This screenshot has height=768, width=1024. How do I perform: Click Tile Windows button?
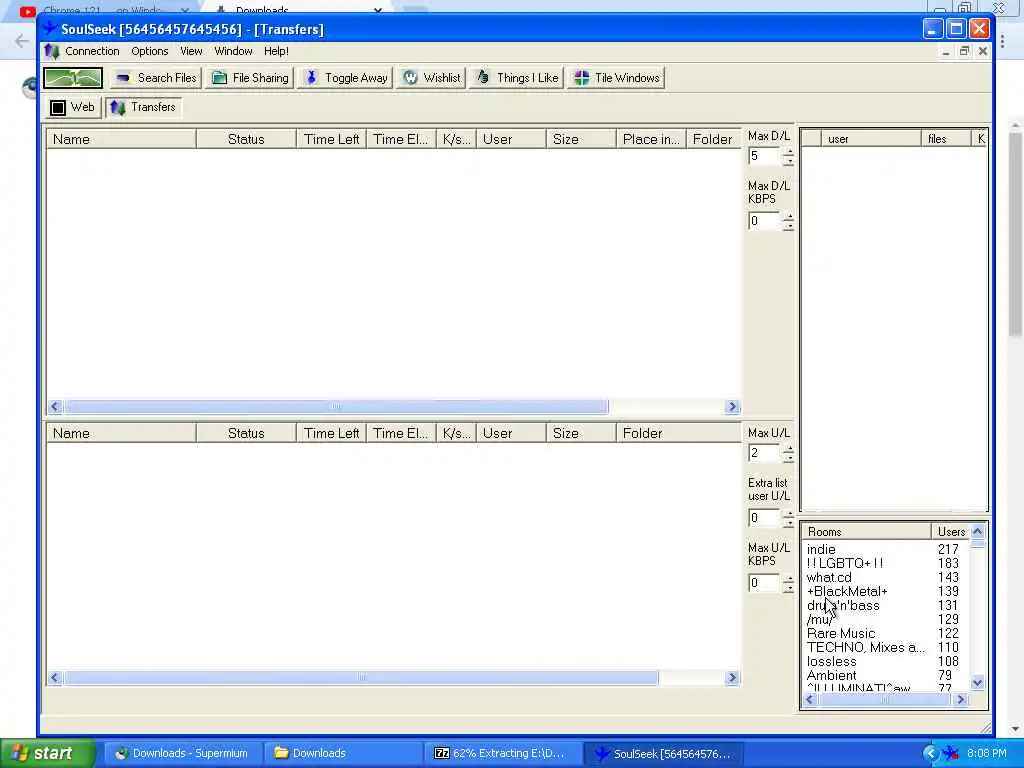(x=616, y=78)
